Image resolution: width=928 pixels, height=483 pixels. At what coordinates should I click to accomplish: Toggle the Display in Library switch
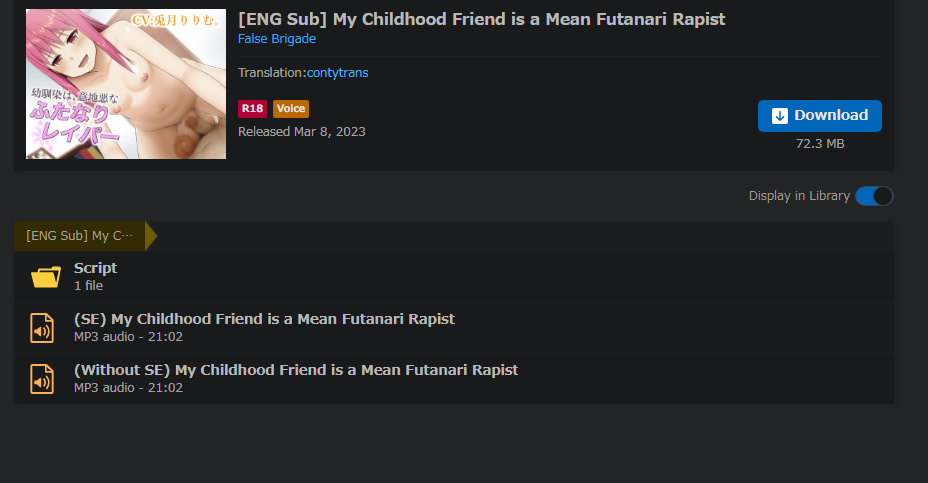[874, 196]
